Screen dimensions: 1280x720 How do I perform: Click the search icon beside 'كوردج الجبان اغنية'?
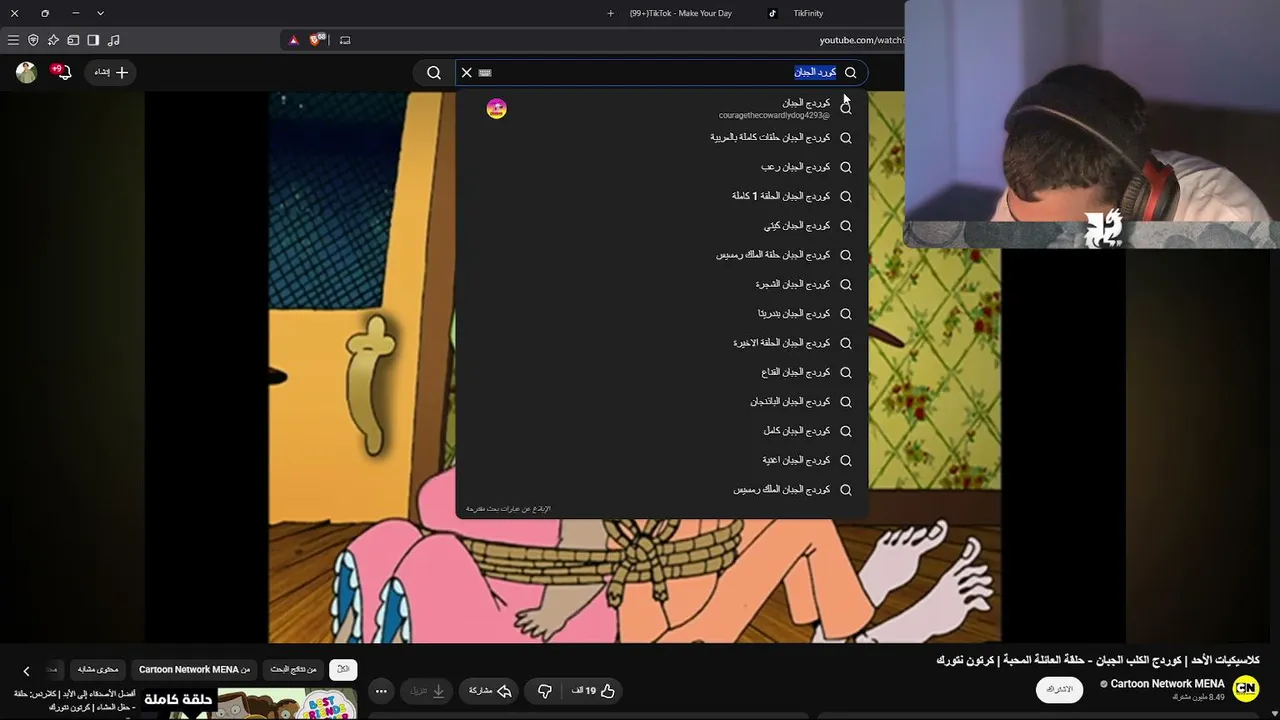coord(846,460)
